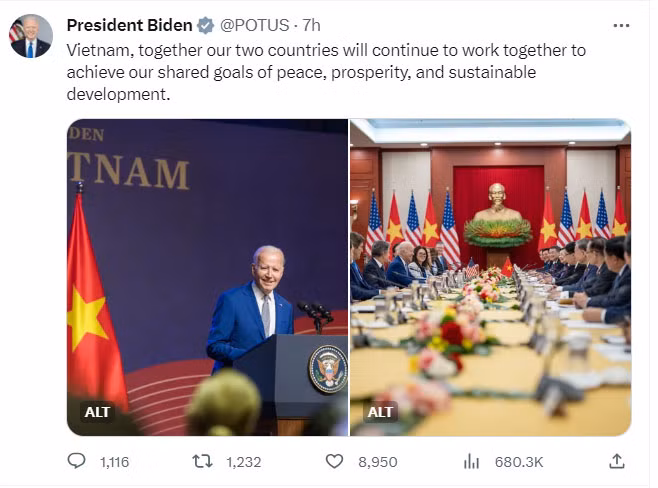Click the 1,232 retweets count

[x=243, y=462]
